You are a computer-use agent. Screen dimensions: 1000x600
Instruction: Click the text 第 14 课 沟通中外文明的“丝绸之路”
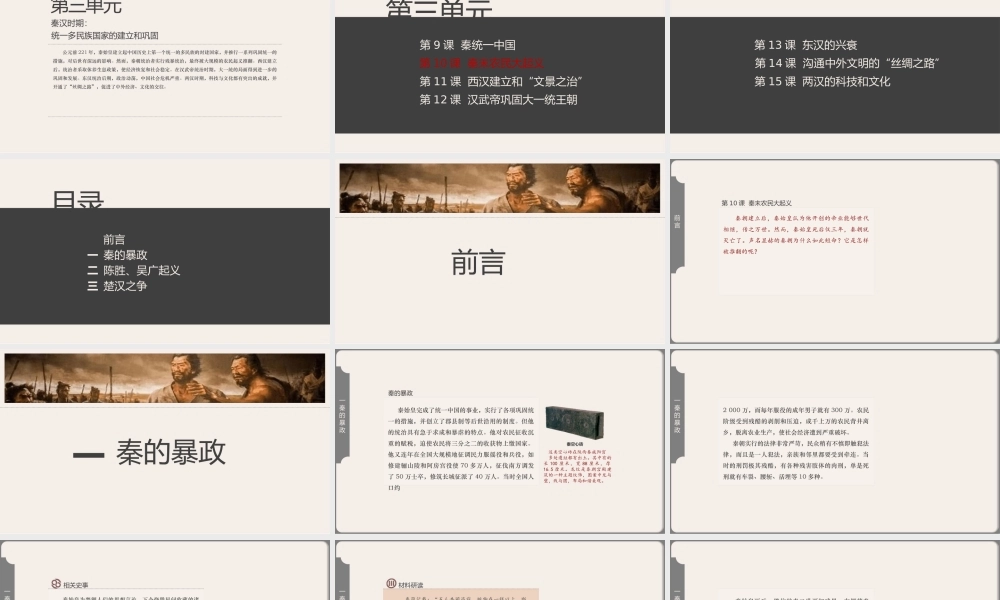(x=846, y=63)
